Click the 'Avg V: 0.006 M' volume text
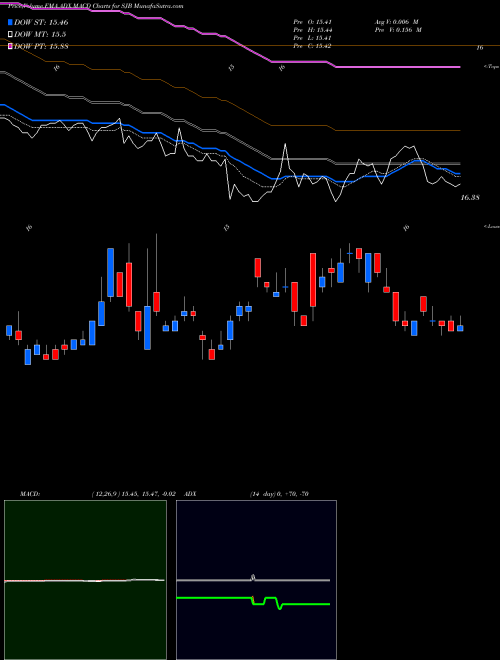The width and height of the screenshot is (500, 660). click(x=396, y=22)
